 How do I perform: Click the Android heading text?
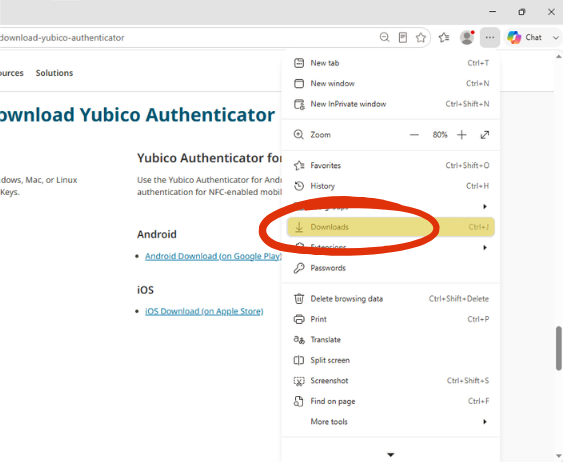point(157,234)
